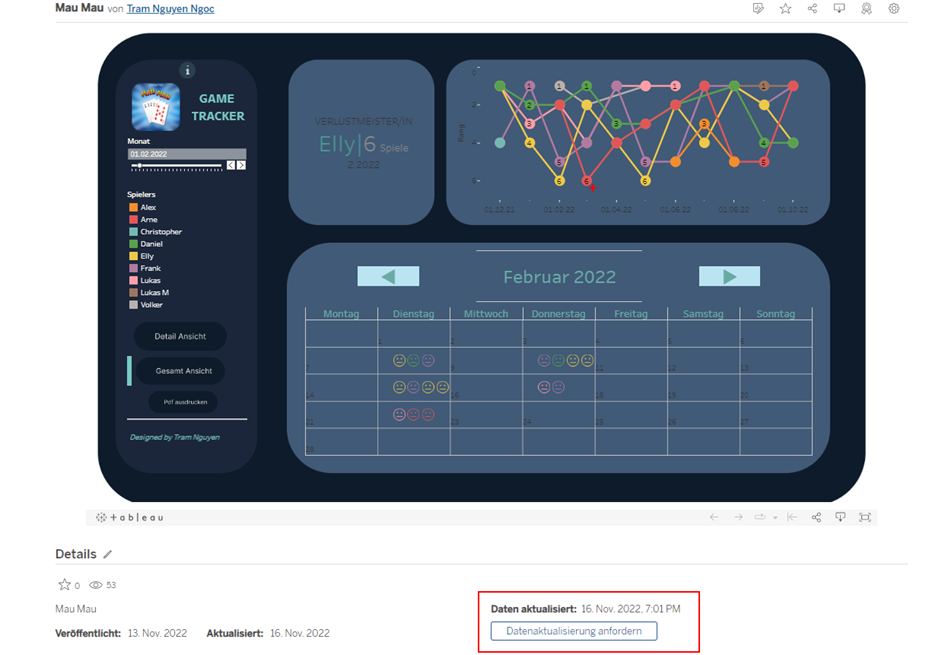Step Monat filter to next month
This screenshot has height=655, width=945.
(241, 165)
